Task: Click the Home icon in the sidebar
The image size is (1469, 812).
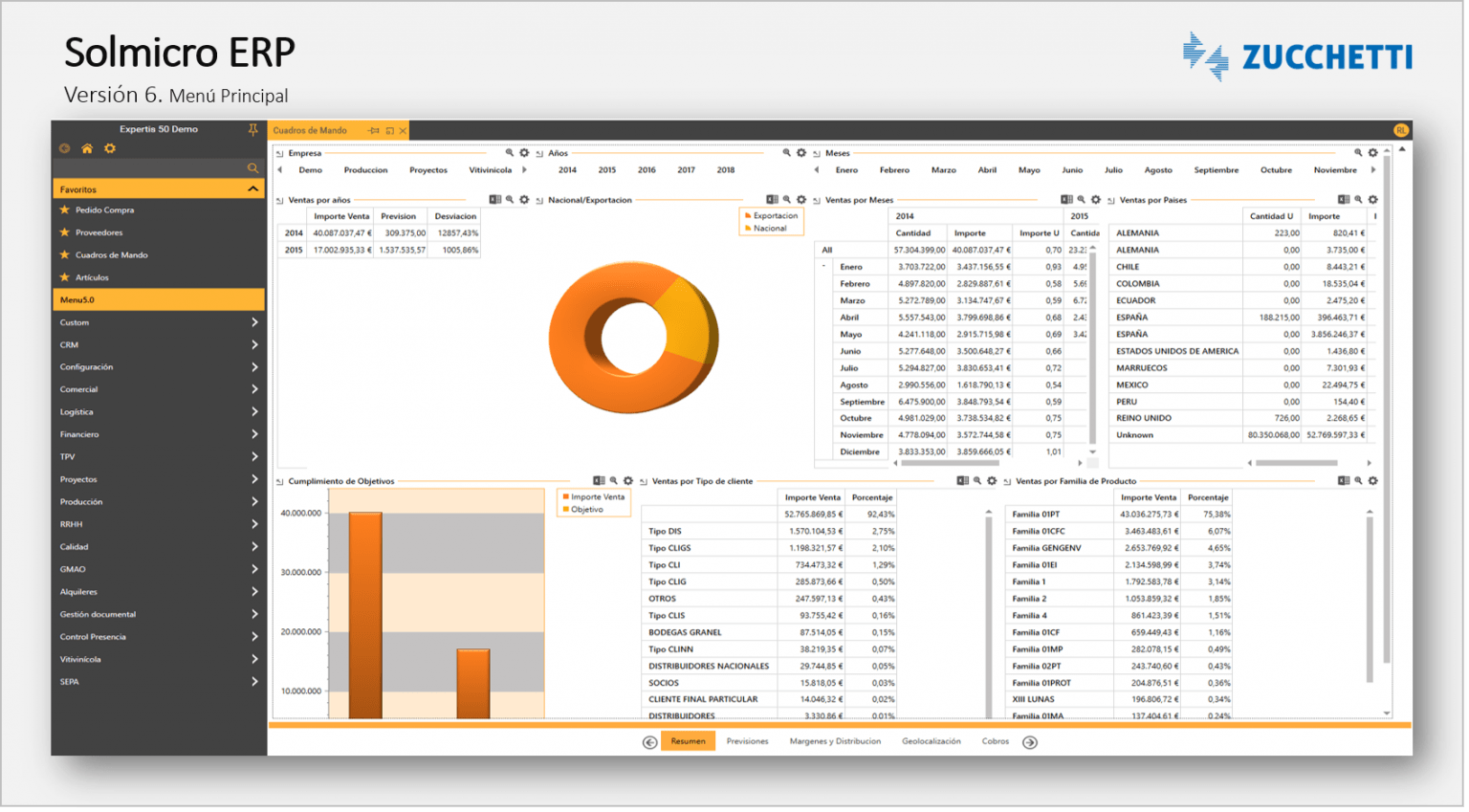Action: [x=87, y=149]
